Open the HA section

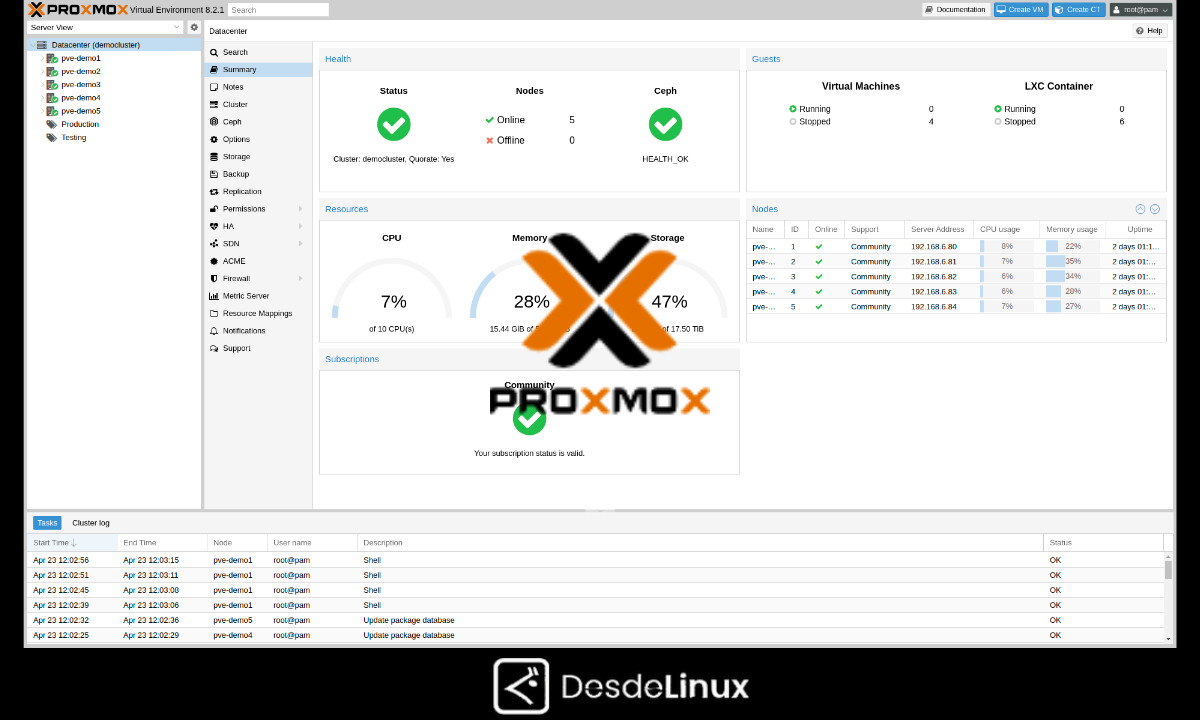[x=257, y=226]
